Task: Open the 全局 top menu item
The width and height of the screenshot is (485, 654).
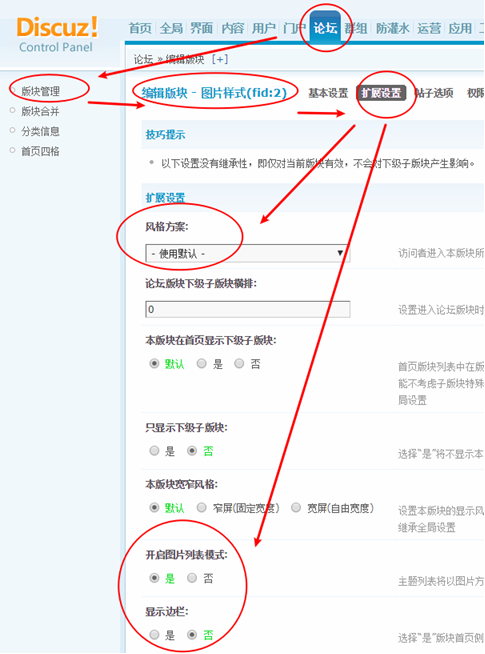Action: 171,28
